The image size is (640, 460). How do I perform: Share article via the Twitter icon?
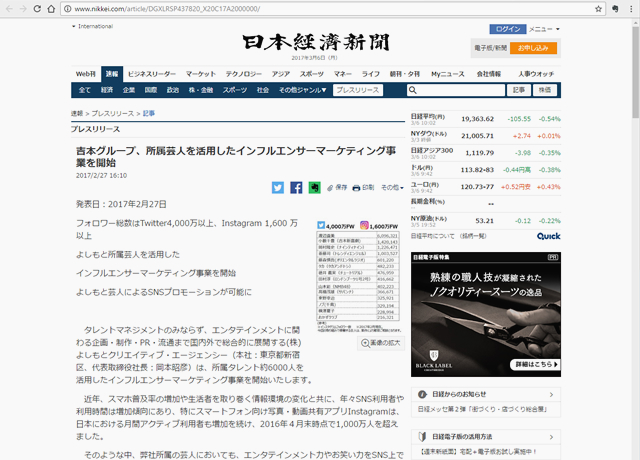click(x=278, y=187)
